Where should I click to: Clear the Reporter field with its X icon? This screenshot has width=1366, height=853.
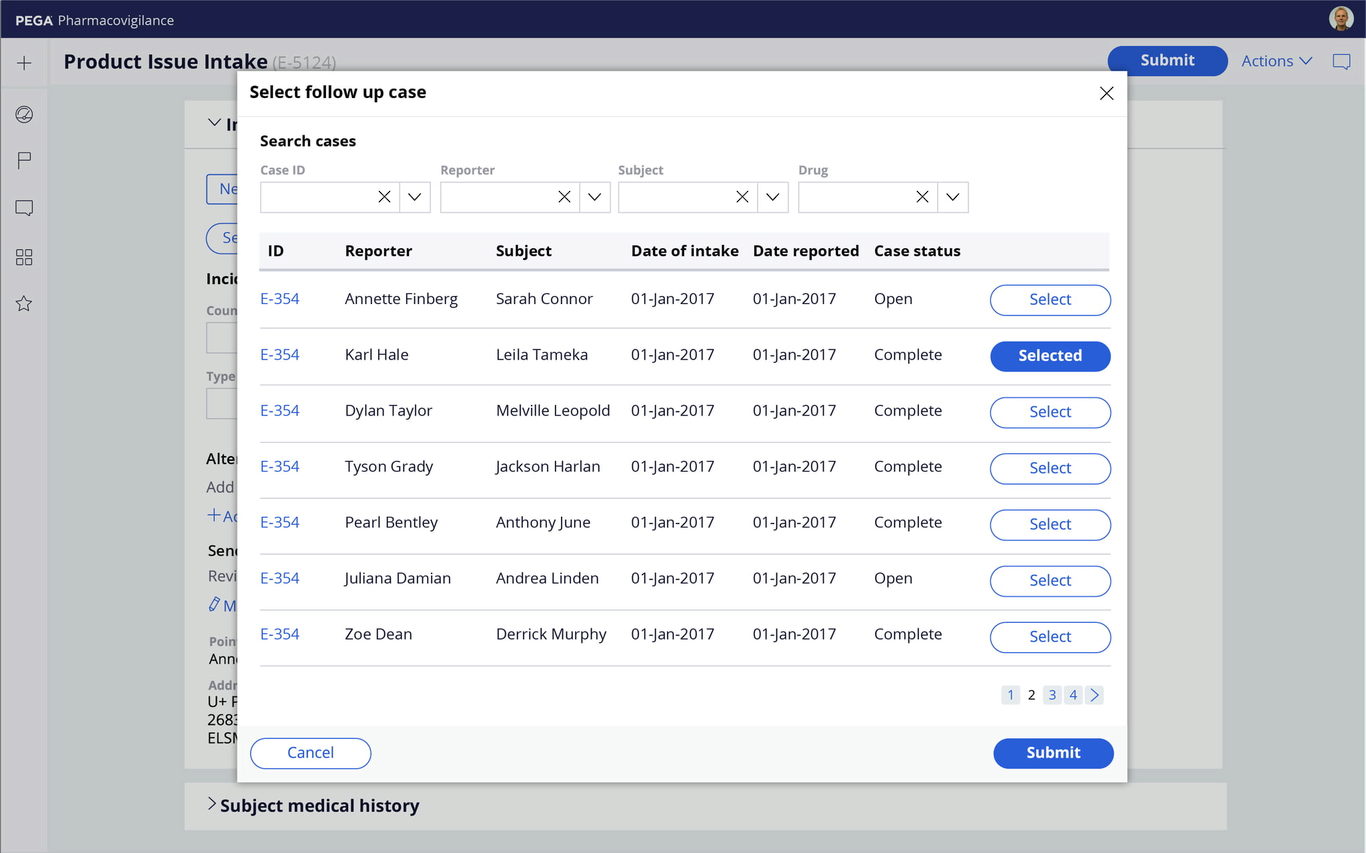coord(564,197)
